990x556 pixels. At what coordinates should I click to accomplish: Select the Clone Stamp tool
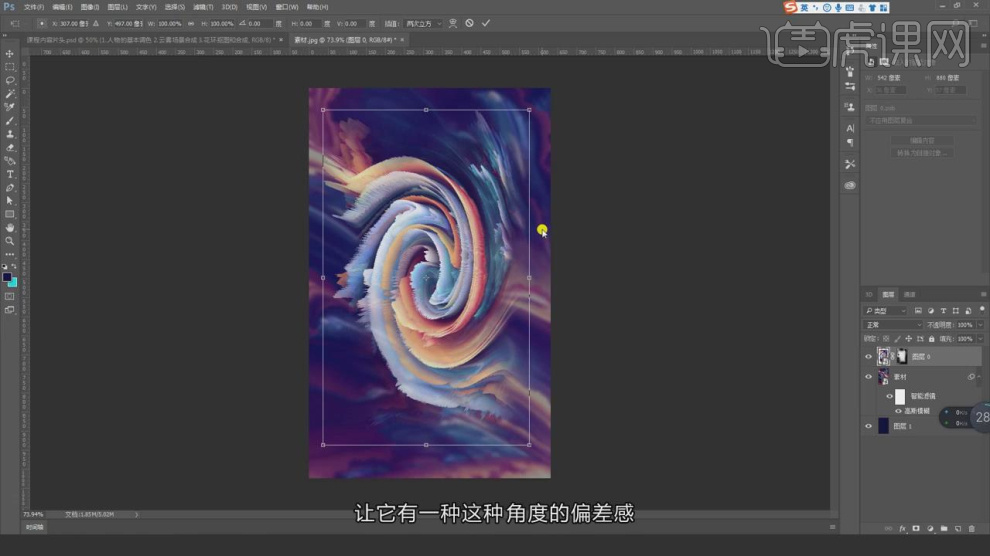coord(9,134)
